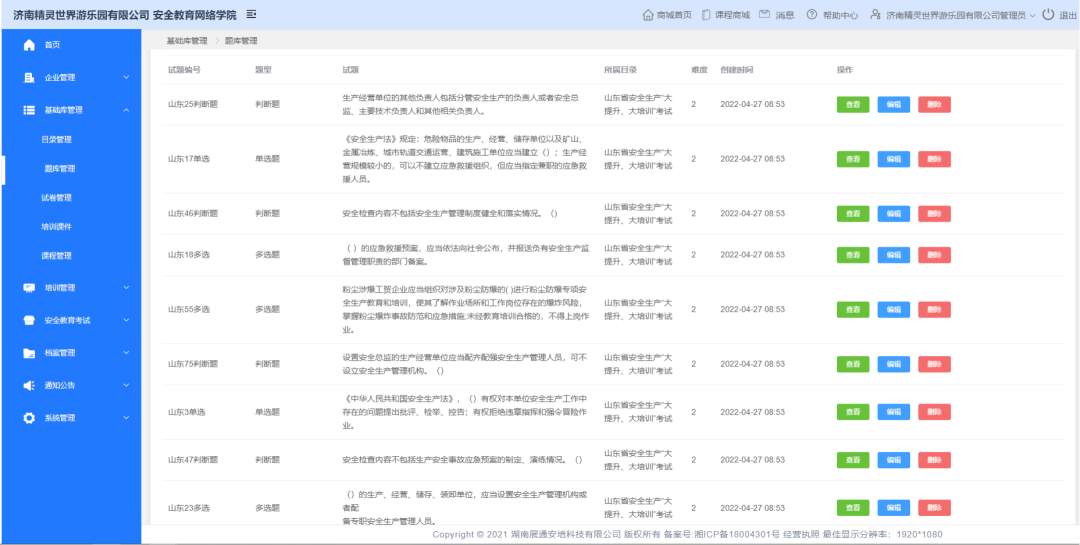
Task: Click the 退出 logout text
Action: (x=1067, y=15)
